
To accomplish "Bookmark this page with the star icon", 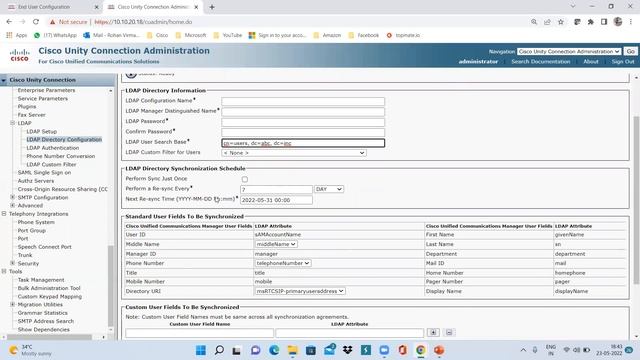I will tap(561, 22).
